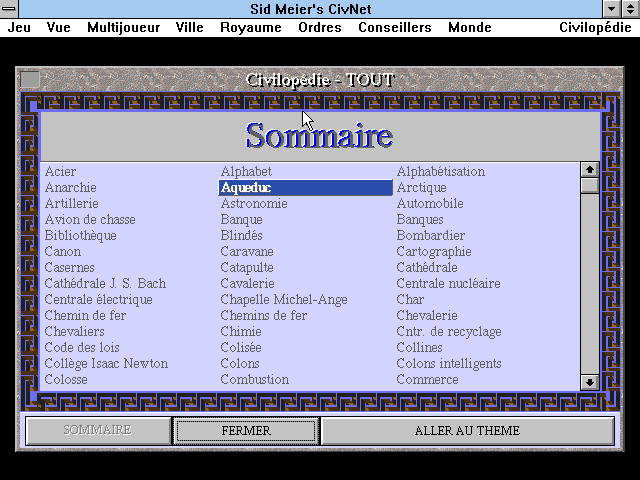Select the Cntr. de recyclage entry
Image resolution: width=640 pixels, height=480 pixels.
click(449, 331)
